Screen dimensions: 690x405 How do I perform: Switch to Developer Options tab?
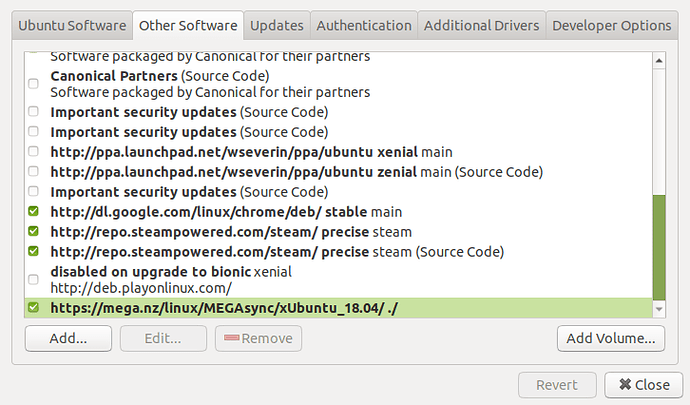coord(612,26)
